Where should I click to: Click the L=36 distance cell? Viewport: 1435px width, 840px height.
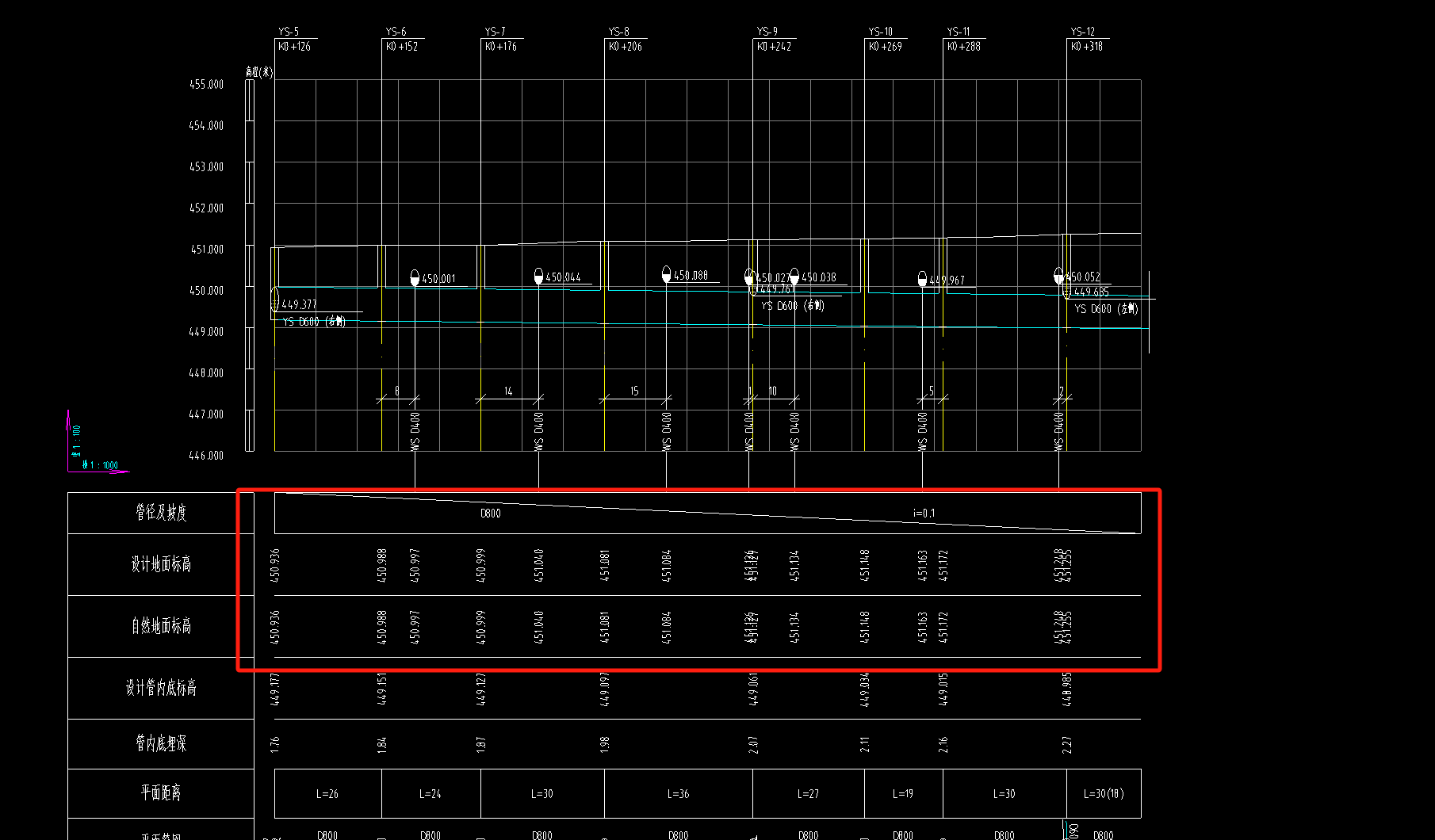pos(678,793)
